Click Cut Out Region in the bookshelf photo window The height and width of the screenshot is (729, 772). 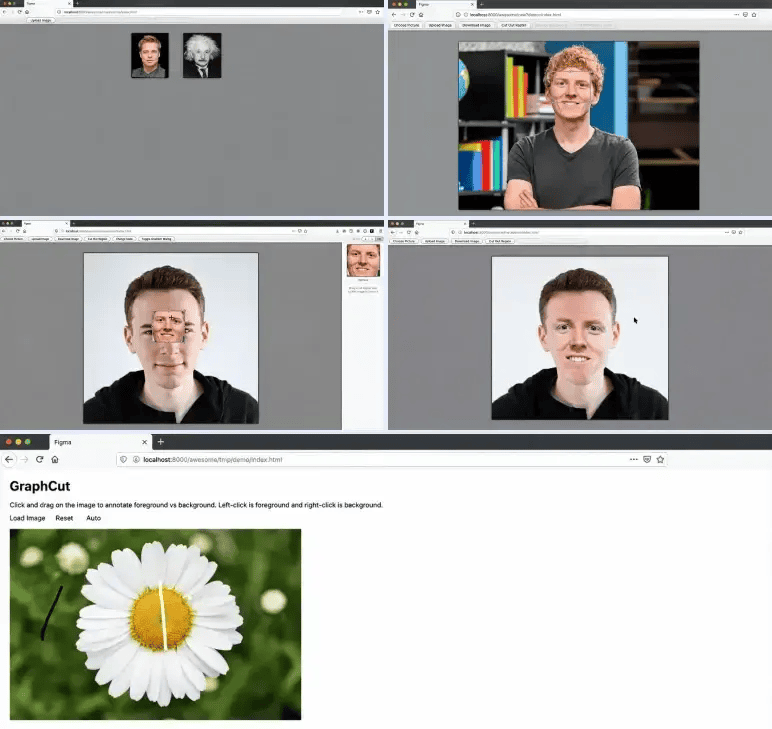(x=514, y=25)
